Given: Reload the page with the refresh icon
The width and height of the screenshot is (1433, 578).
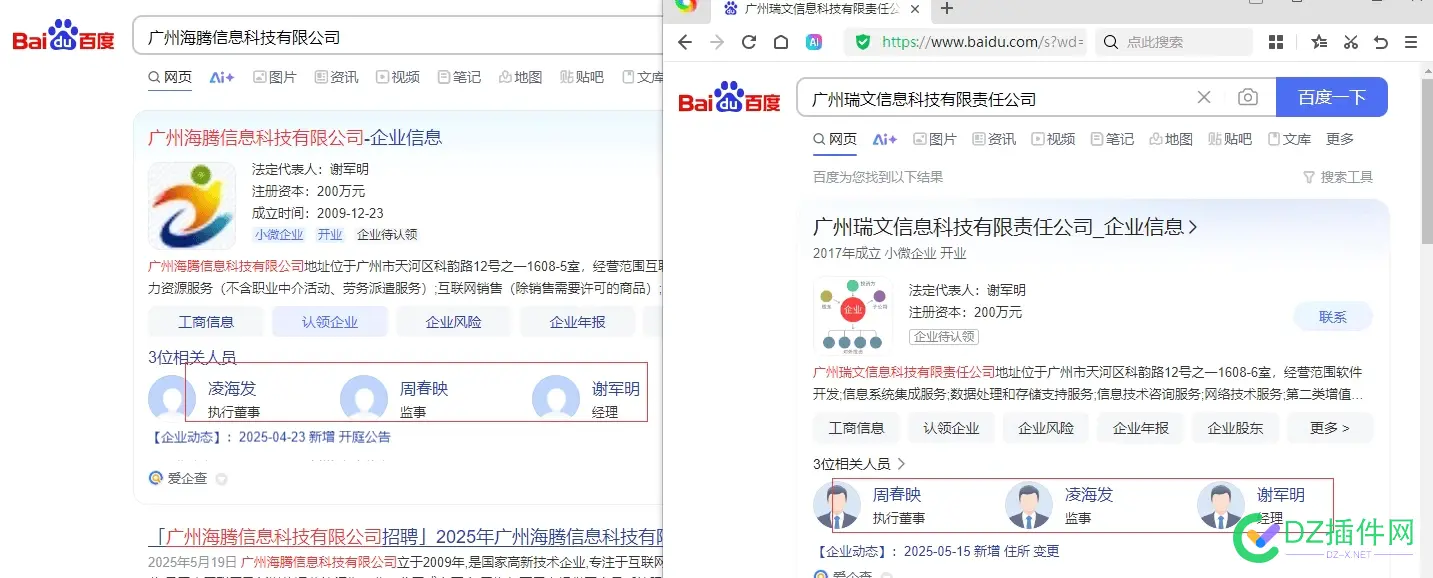Looking at the screenshot, I should pyautogui.click(x=749, y=42).
